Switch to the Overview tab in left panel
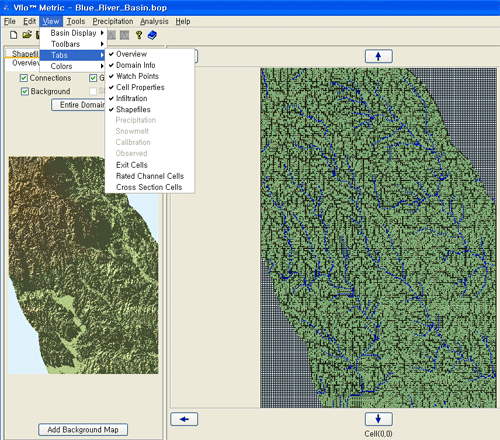This screenshot has height=440, width=500. [23, 63]
